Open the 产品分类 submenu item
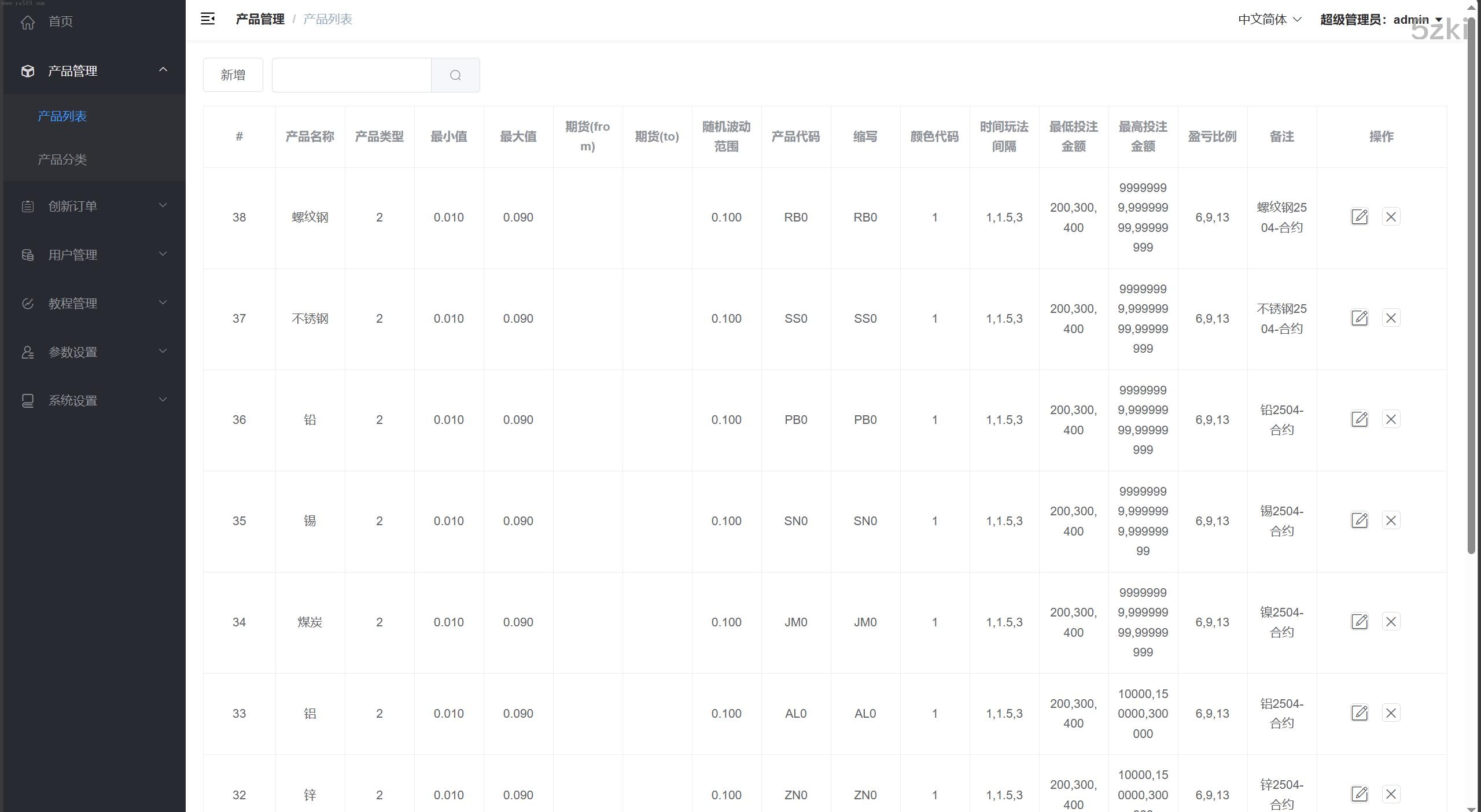 [x=62, y=160]
